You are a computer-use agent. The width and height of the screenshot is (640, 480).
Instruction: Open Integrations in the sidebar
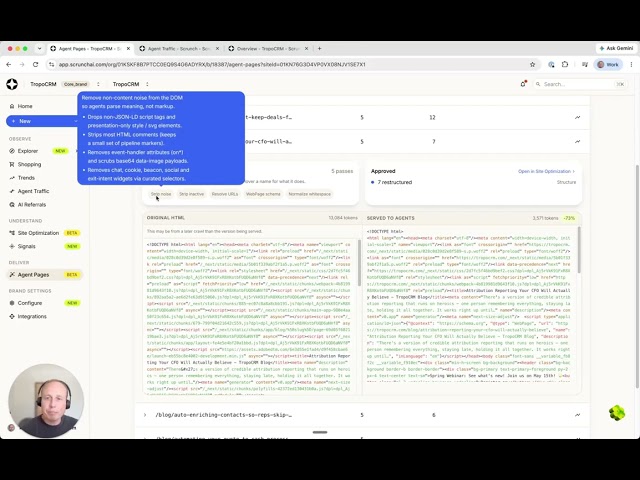click(32, 316)
